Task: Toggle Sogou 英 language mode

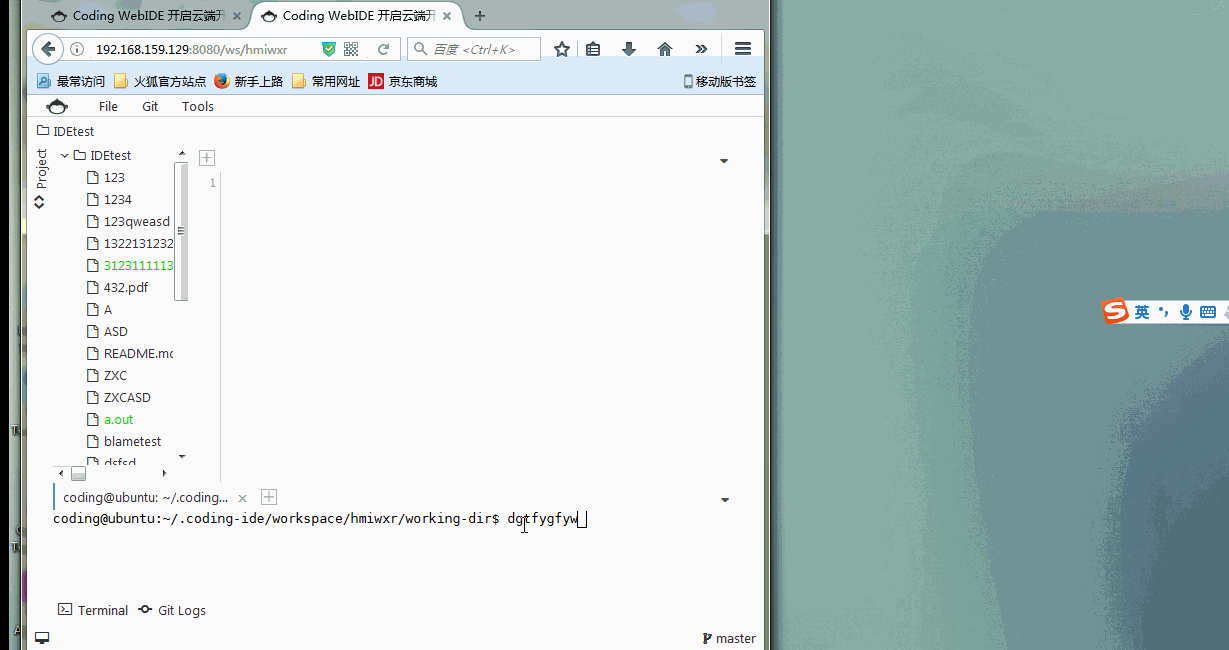Action: pyautogui.click(x=1141, y=312)
